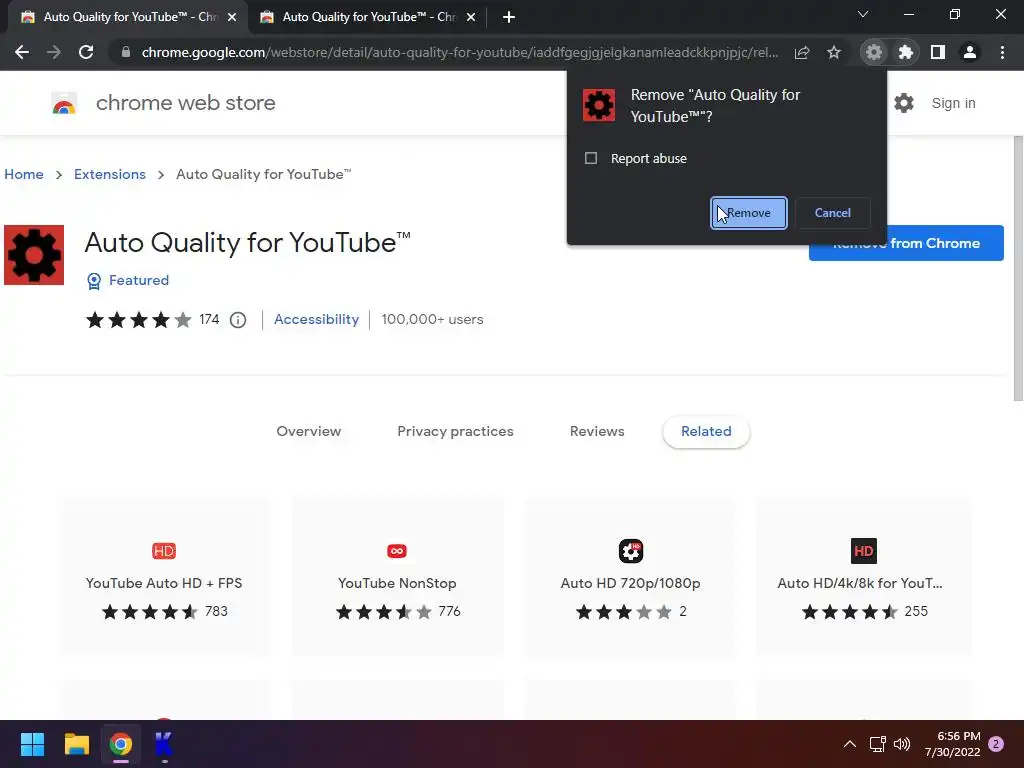Click the Remove from Chrome button

906,243
